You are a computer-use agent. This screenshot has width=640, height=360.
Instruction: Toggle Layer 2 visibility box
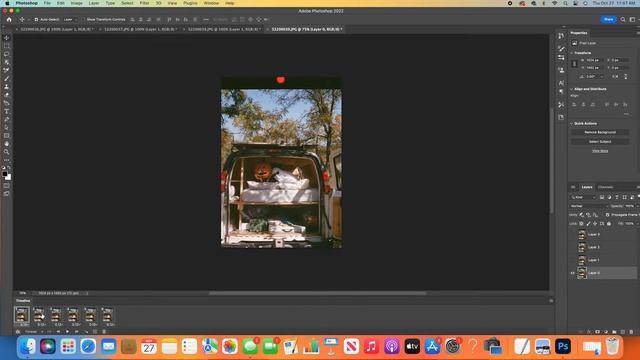point(573,247)
